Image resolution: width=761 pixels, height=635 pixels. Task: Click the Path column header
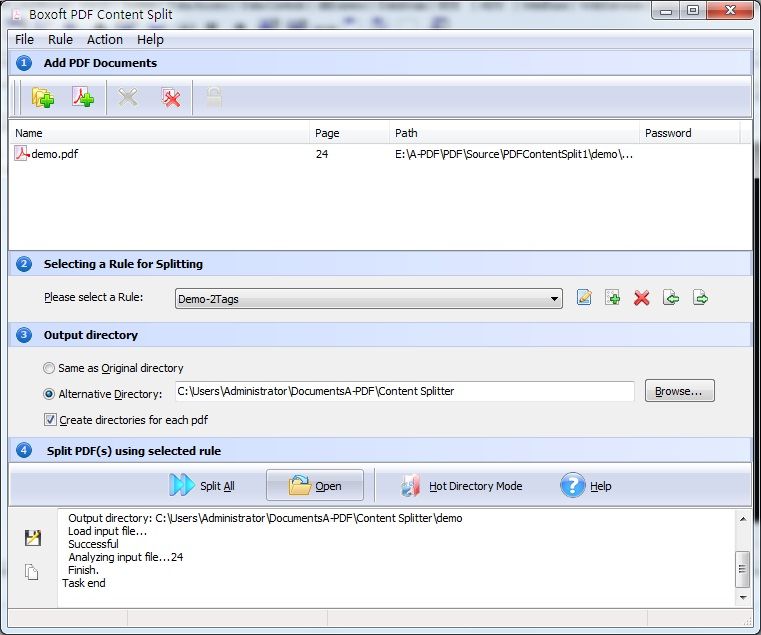tap(514, 133)
